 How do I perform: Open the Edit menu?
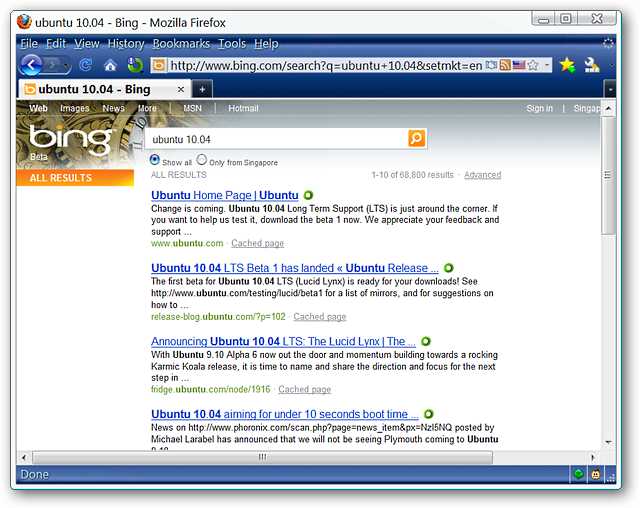[56, 44]
